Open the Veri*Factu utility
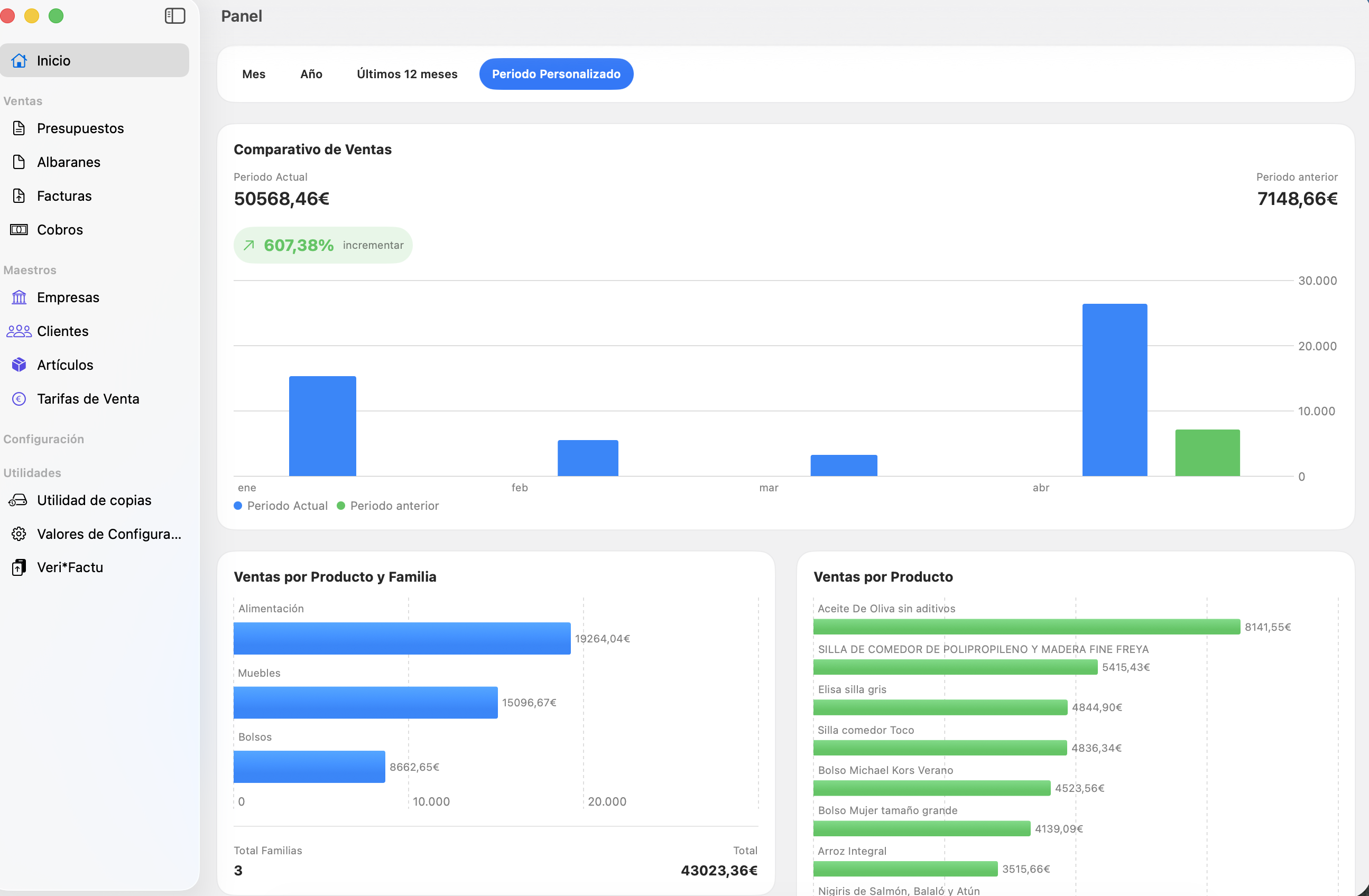The width and height of the screenshot is (1369, 896). coord(70,567)
